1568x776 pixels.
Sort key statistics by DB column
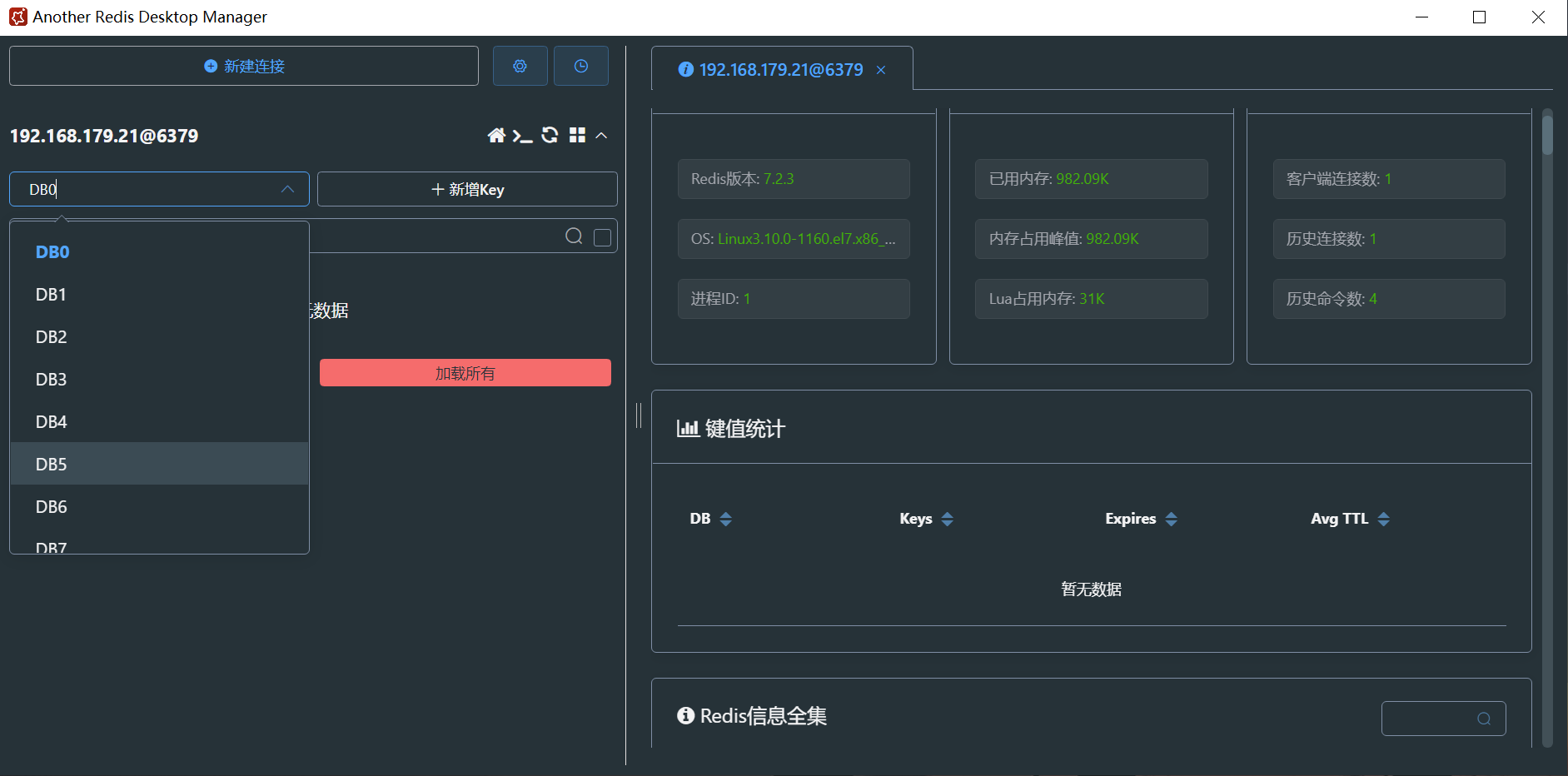(725, 519)
